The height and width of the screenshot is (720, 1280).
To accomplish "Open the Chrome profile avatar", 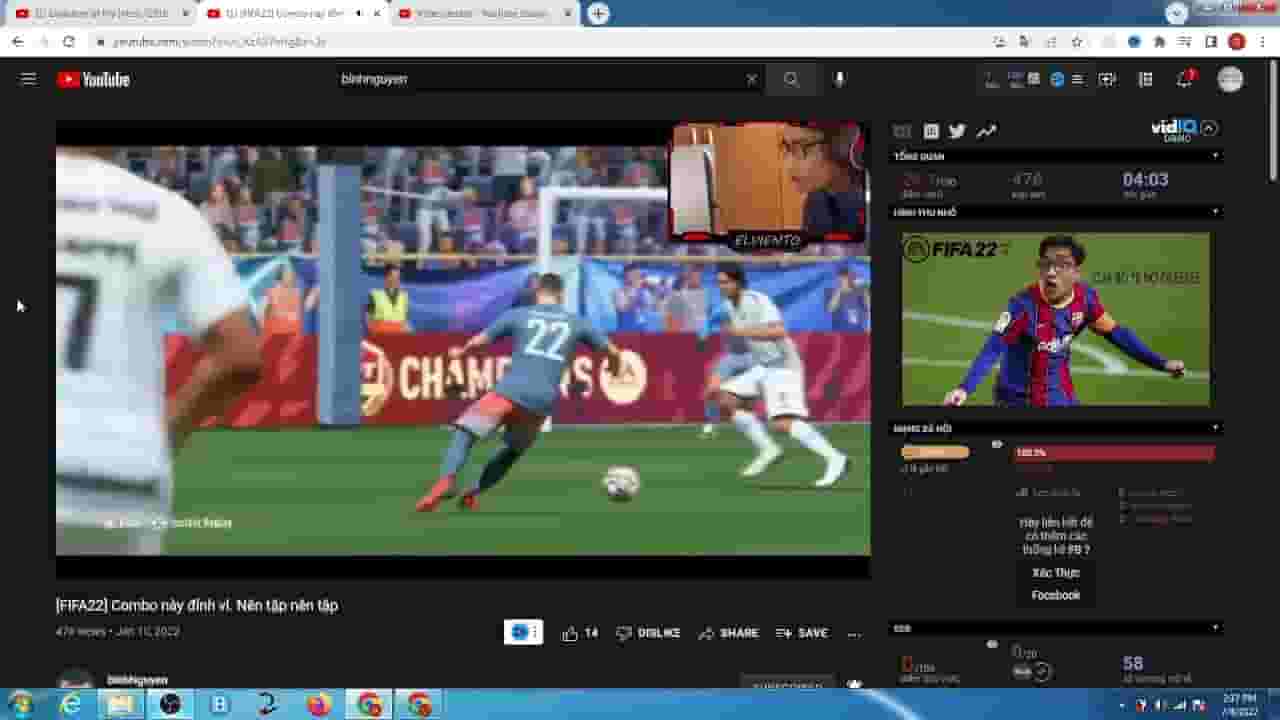I will click(1237, 42).
